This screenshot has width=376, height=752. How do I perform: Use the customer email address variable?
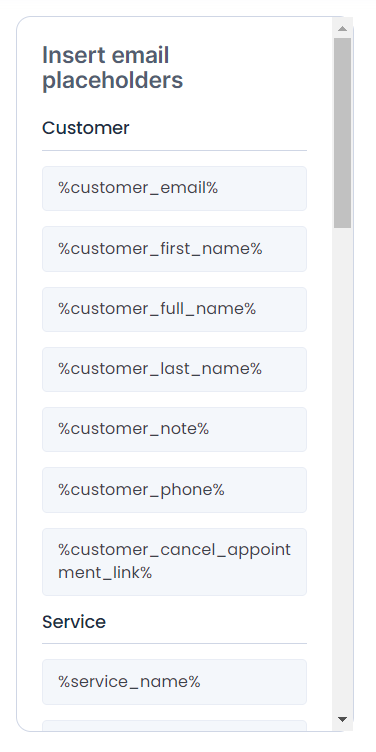coord(174,188)
